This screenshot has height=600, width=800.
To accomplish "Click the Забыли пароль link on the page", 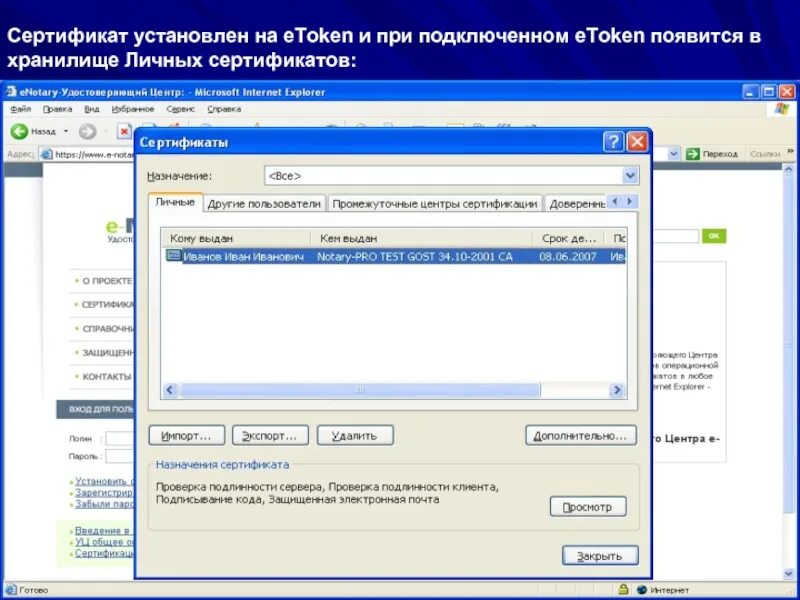I will [104, 504].
